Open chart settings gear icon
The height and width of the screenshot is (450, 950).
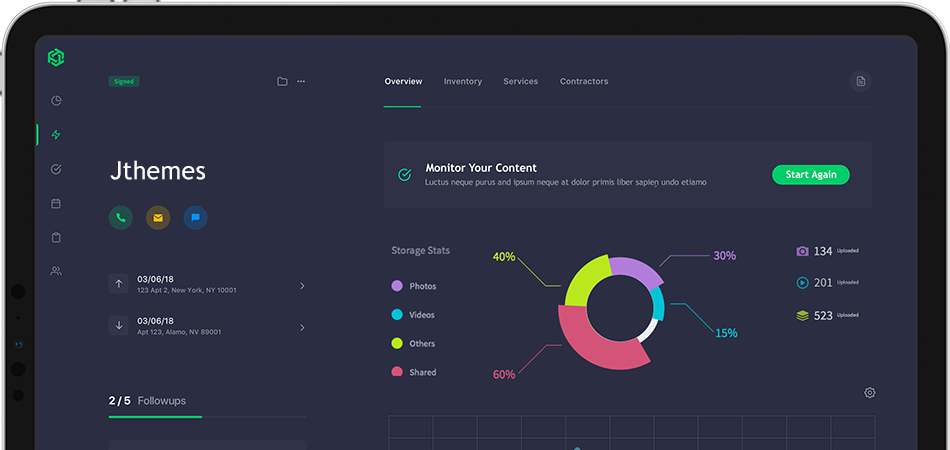(x=869, y=392)
